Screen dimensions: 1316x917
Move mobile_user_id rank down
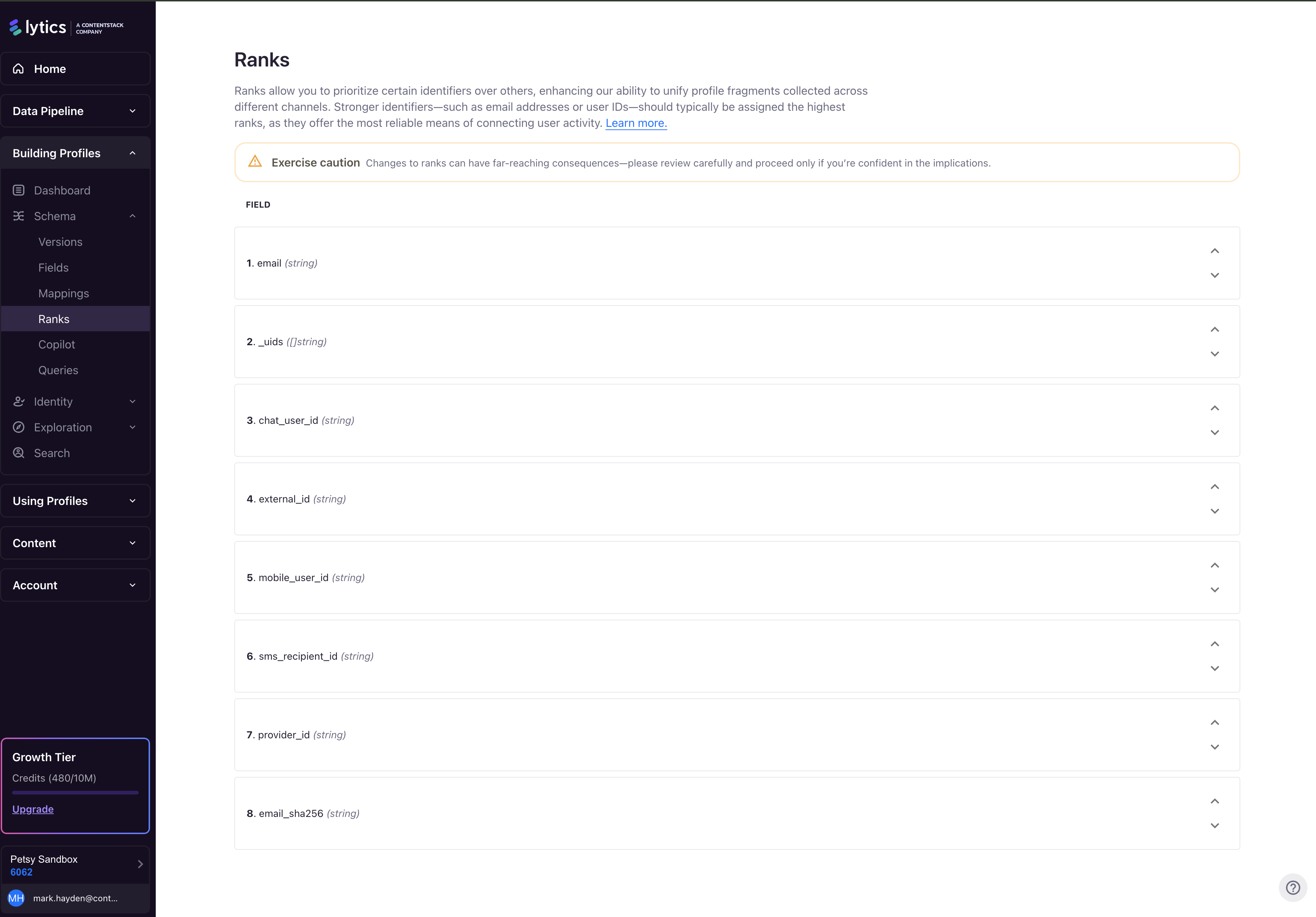pos(1215,590)
